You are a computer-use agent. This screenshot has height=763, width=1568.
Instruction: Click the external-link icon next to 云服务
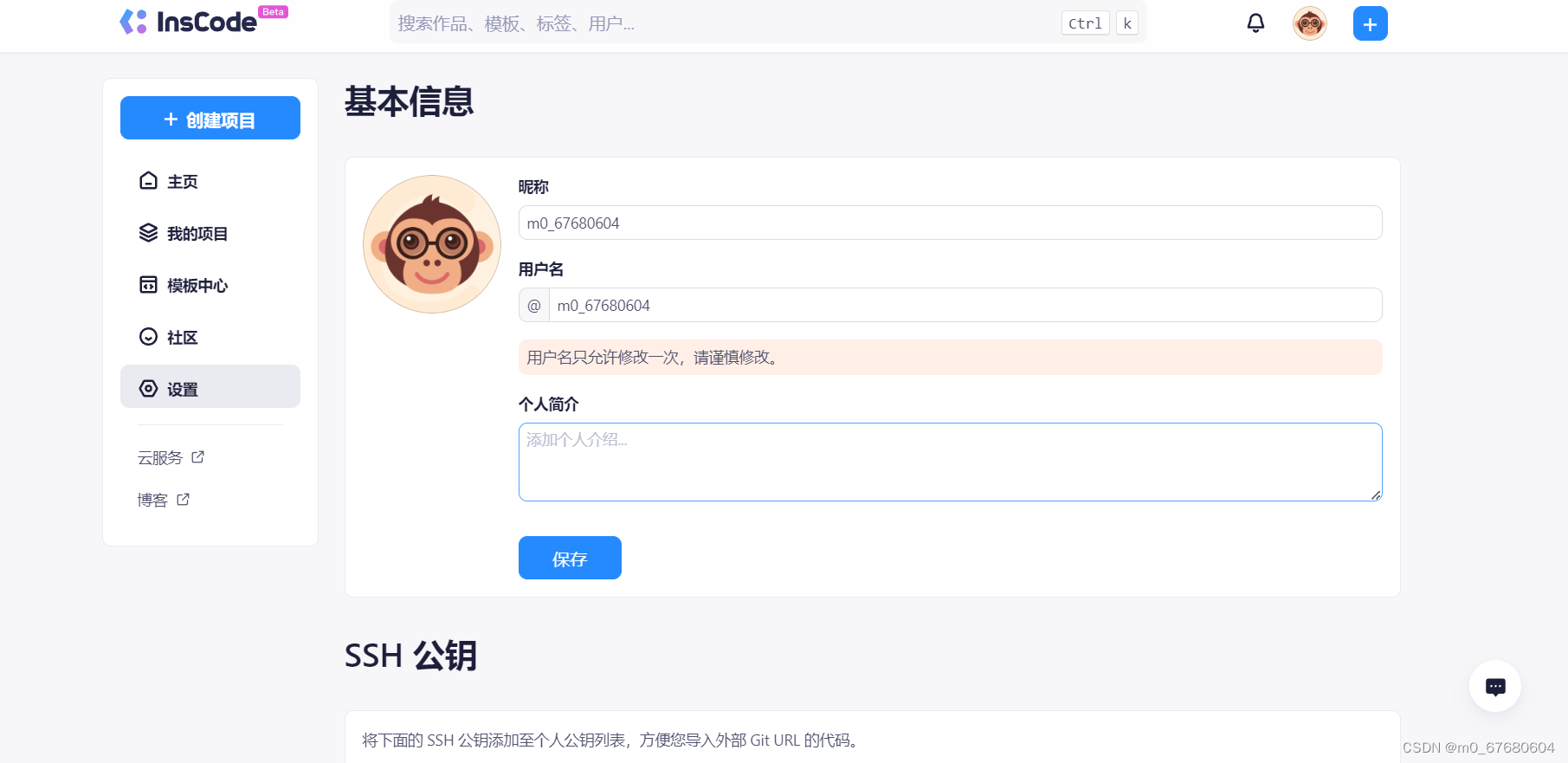[x=198, y=456]
